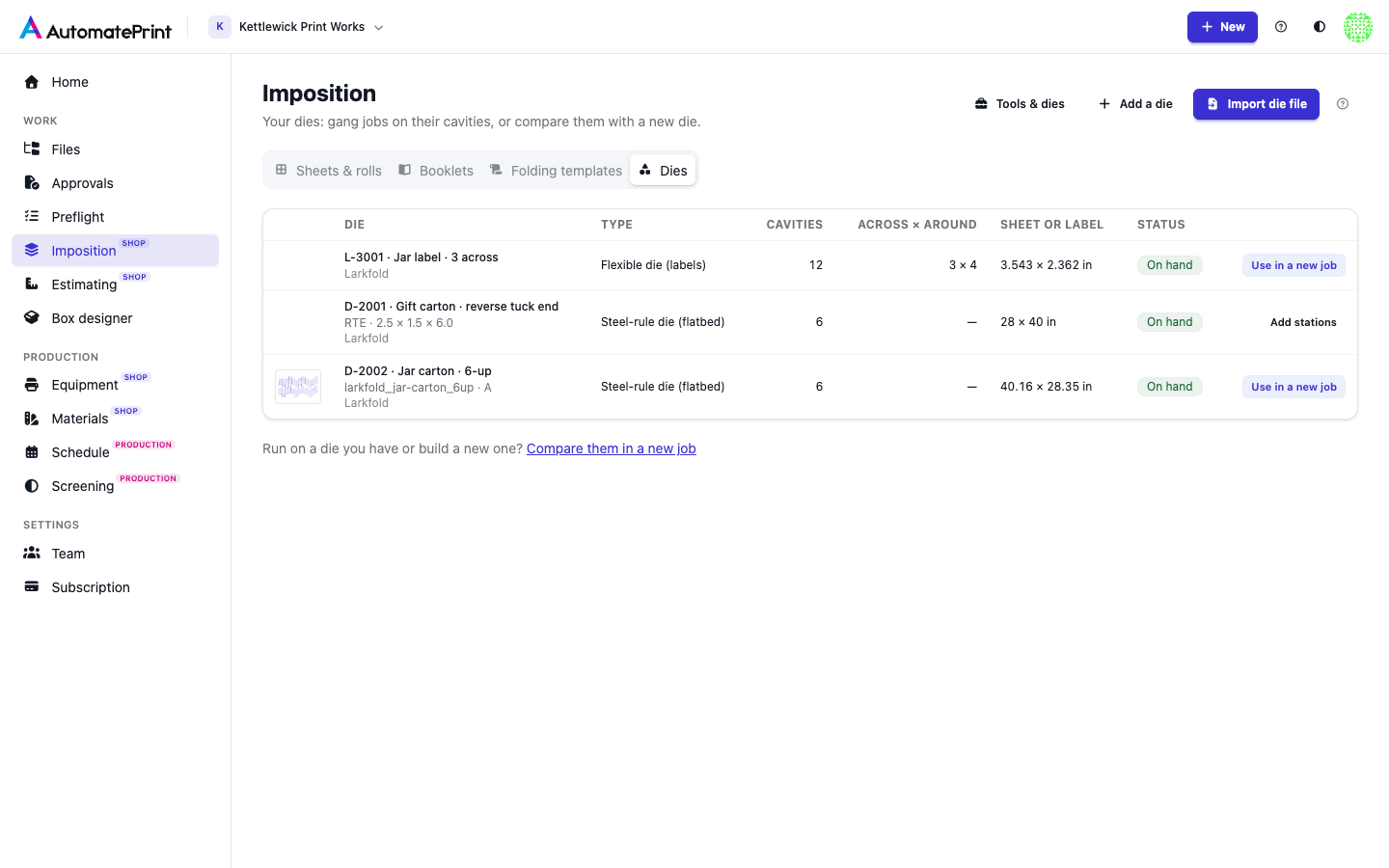1389x868 pixels.
Task: Click the ACROSS × AROUND column header
Action: point(917,225)
